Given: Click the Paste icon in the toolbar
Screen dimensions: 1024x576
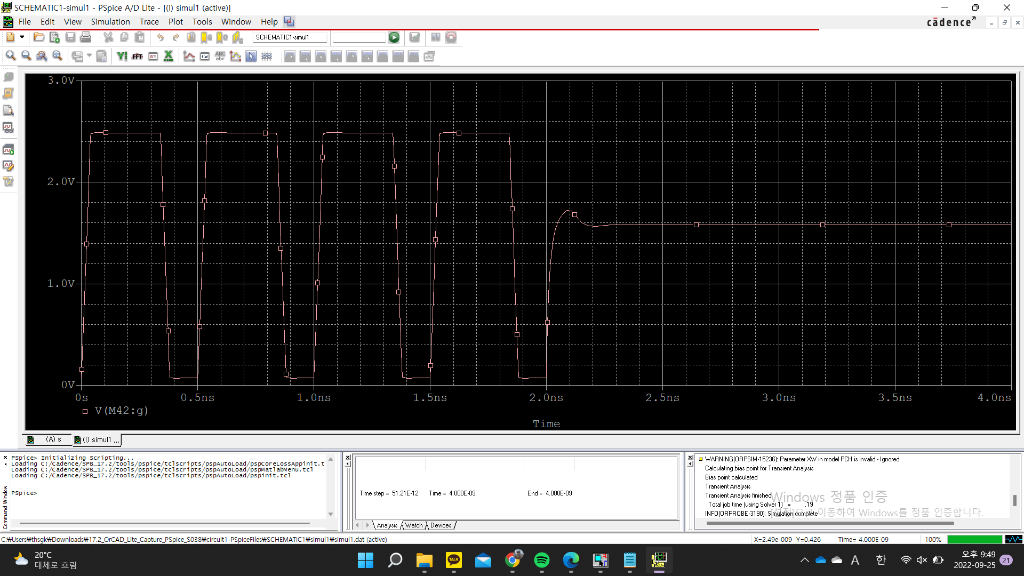Looking at the screenshot, I should point(137,37).
